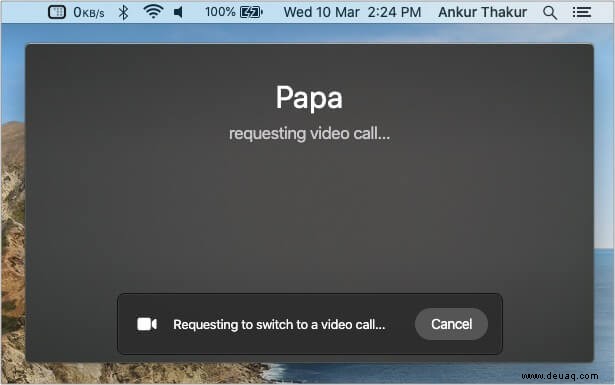Viewport: 615px width, 385px height.
Task: Cancel the video call request
Action: tap(451, 324)
